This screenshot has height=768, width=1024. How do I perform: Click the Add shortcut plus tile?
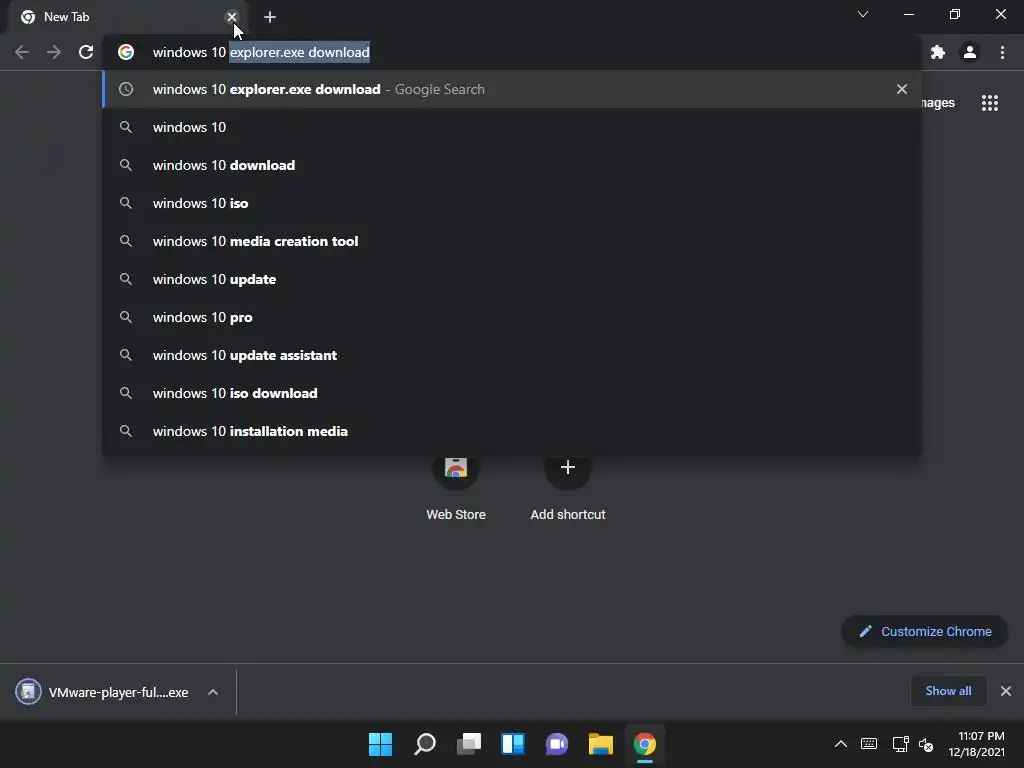[568, 487]
